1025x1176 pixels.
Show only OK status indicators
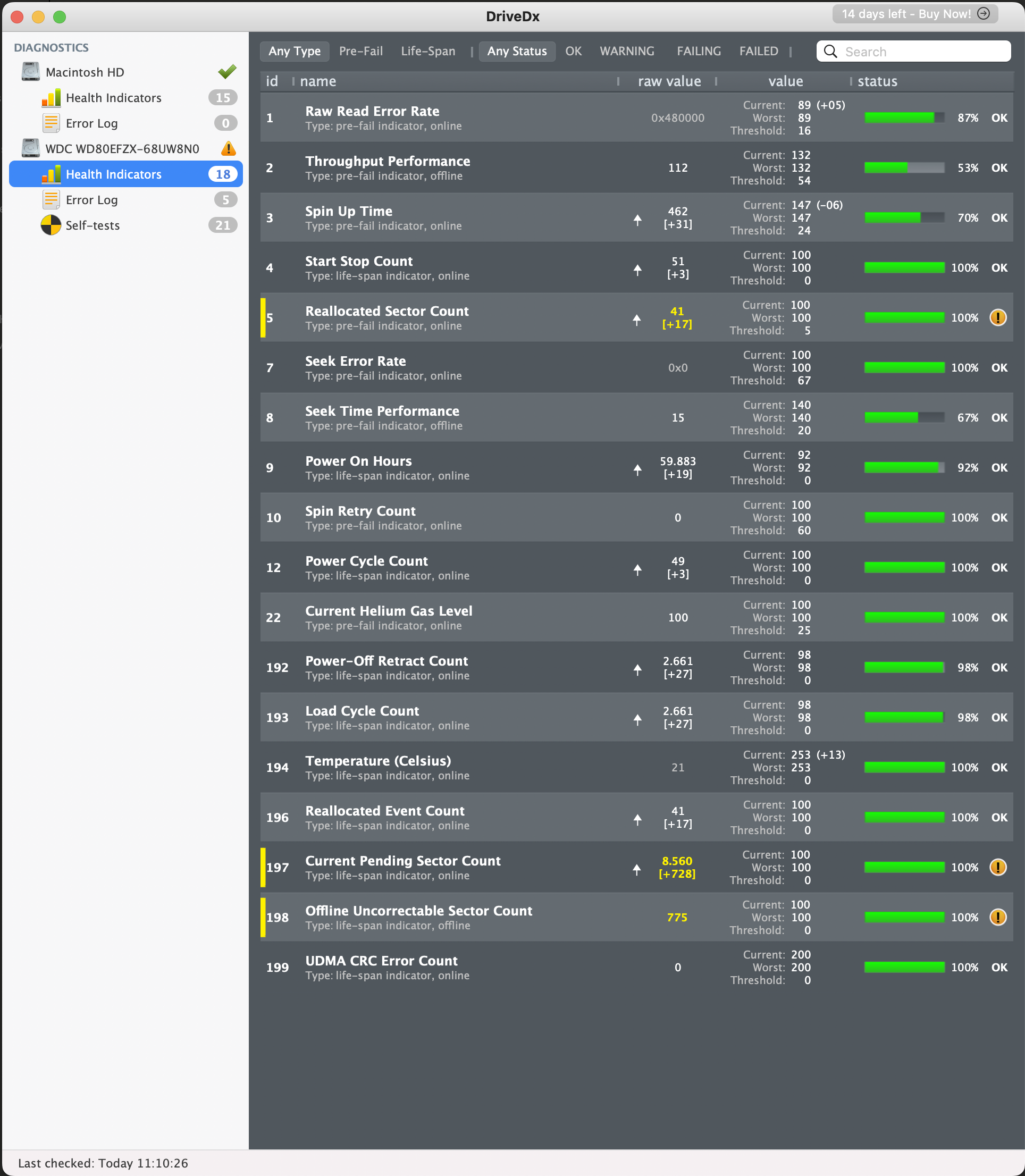[573, 52]
